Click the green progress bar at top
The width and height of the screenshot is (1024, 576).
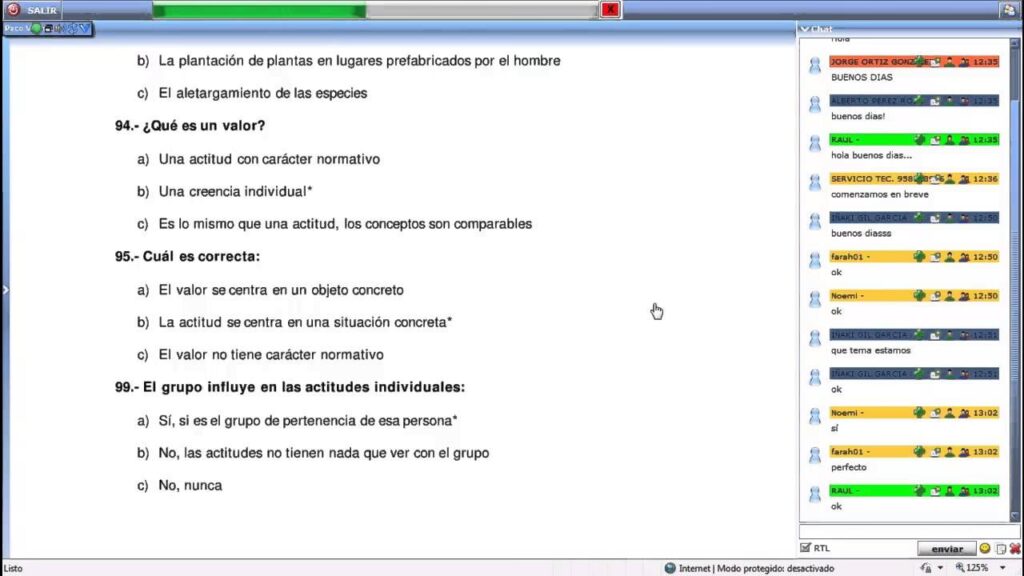click(260, 10)
